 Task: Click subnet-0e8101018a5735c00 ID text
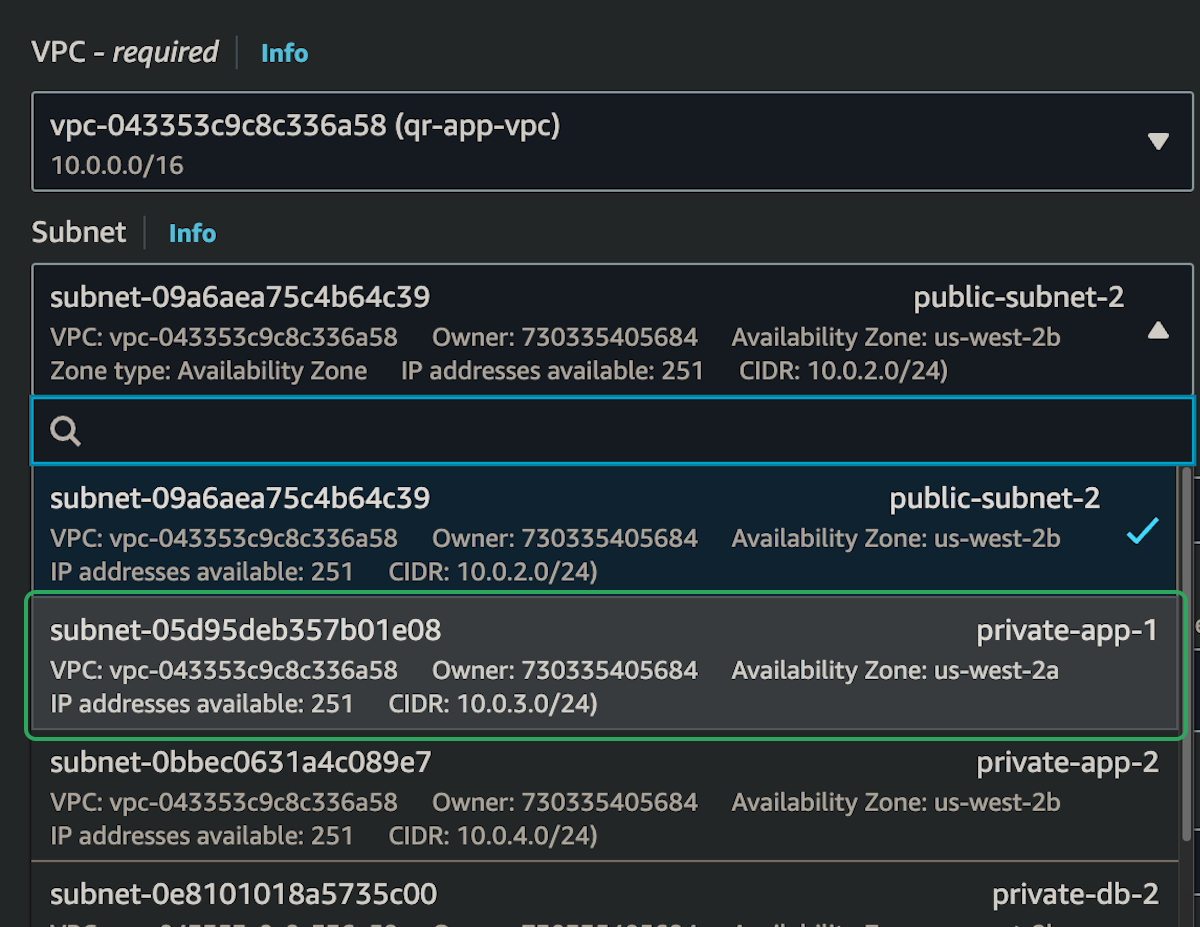coord(244,893)
